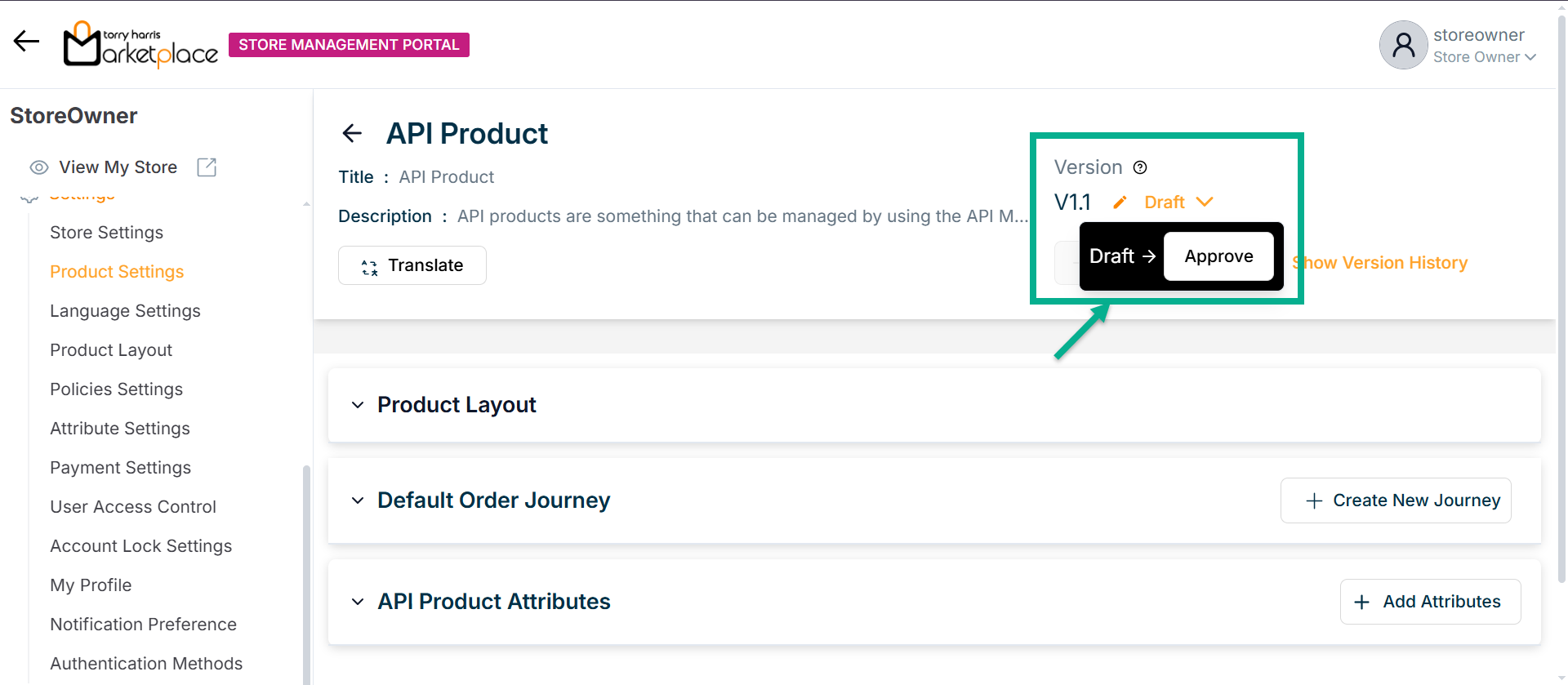Select Language Settings in the sidebar
Image resolution: width=1568 pixels, height=685 pixels.
(x=125, y=311)
